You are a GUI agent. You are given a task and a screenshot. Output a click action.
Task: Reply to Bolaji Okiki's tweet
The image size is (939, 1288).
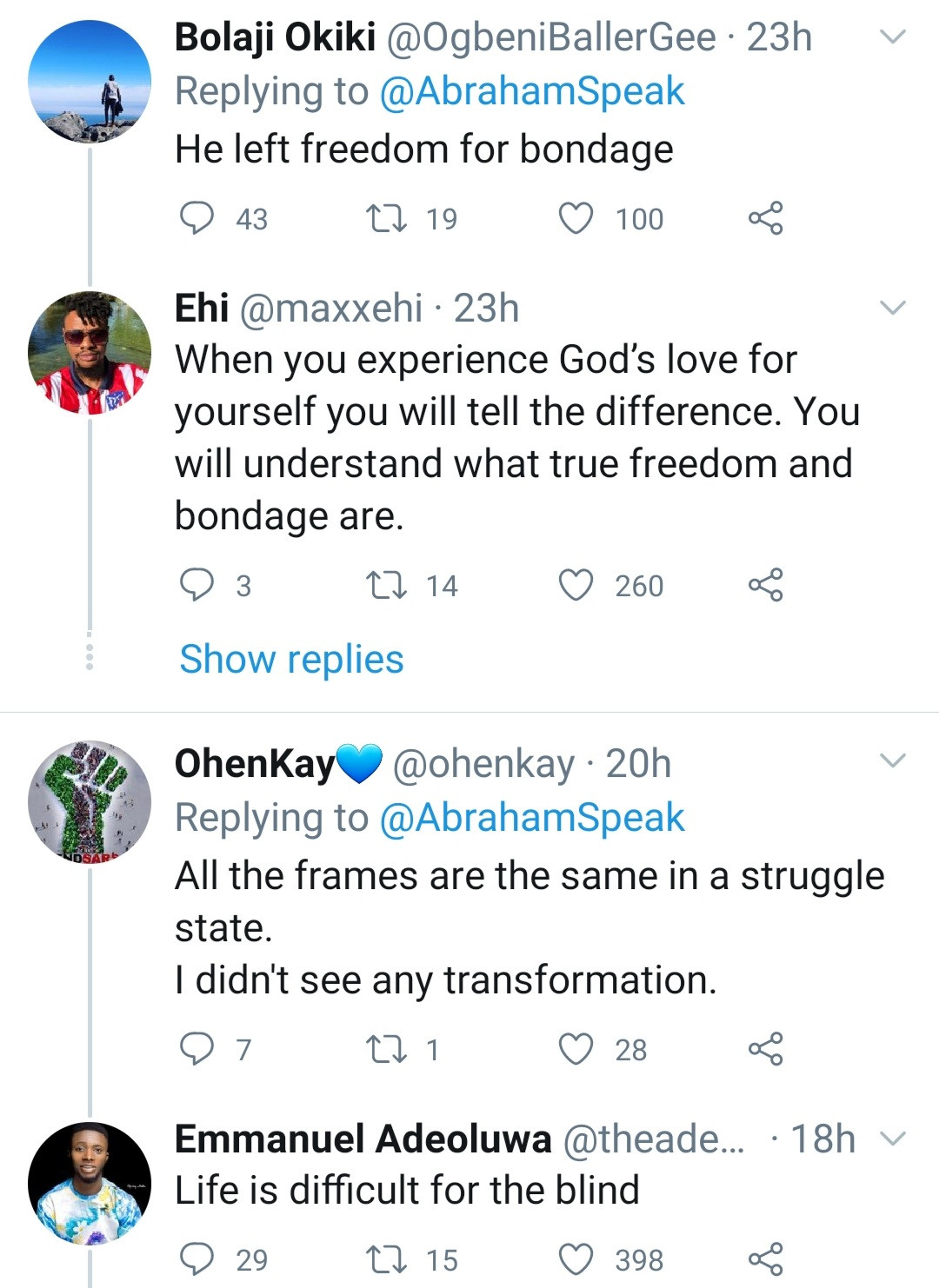(196, 218)
